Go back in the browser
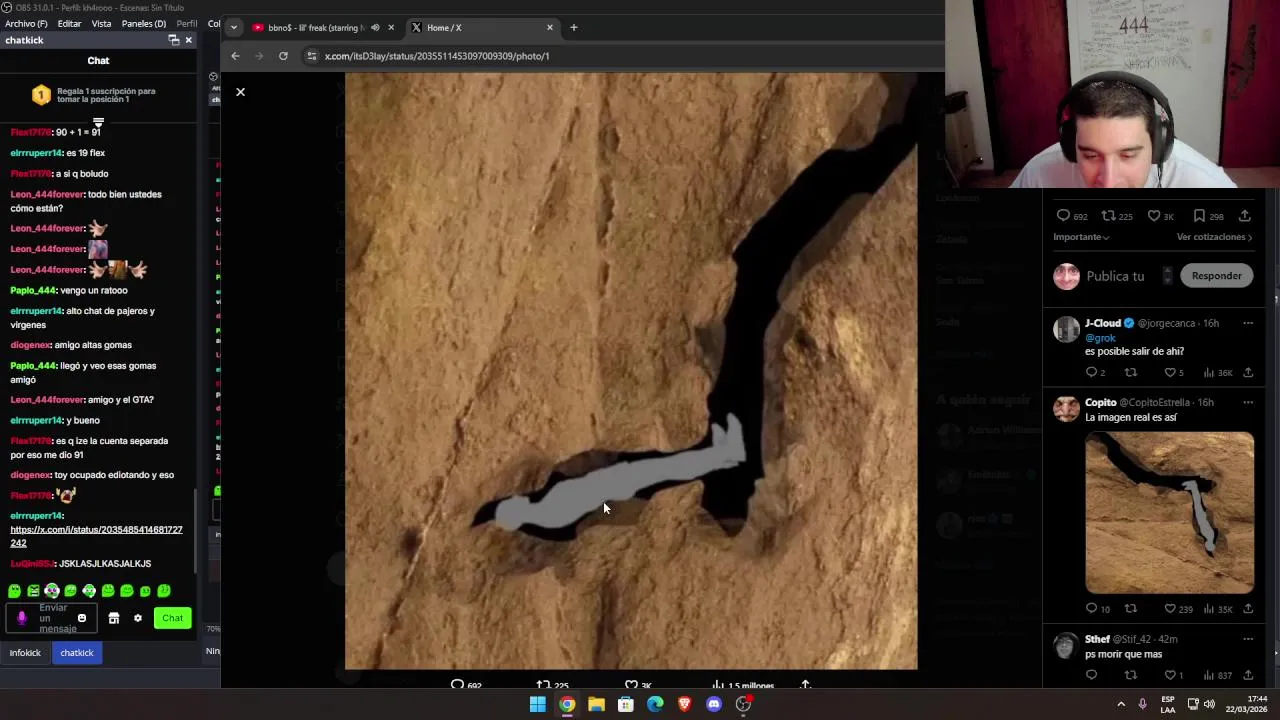This screenshot has width=1280, height=720. click(235, 56)
